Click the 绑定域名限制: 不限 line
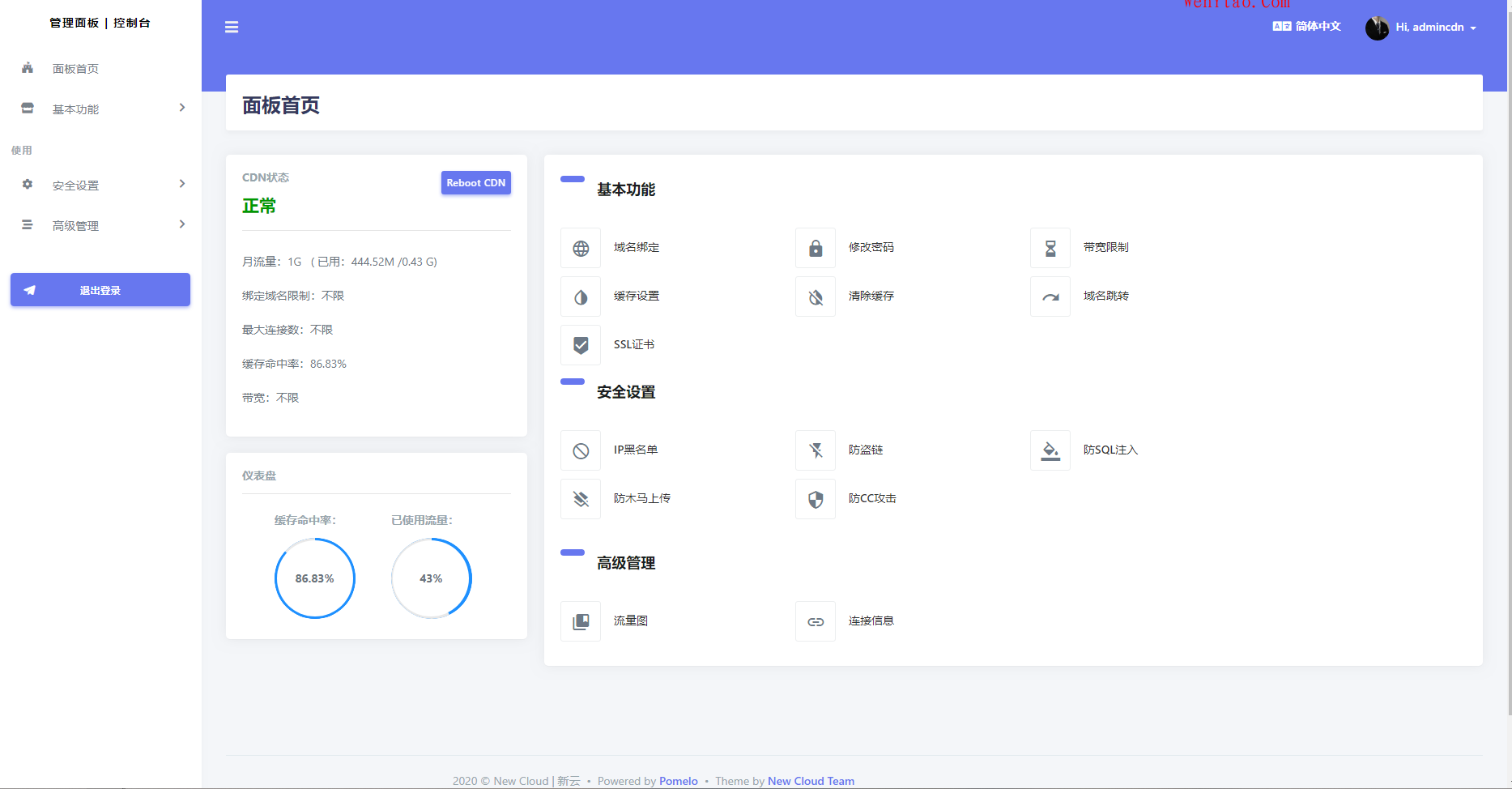 (293, 296)
